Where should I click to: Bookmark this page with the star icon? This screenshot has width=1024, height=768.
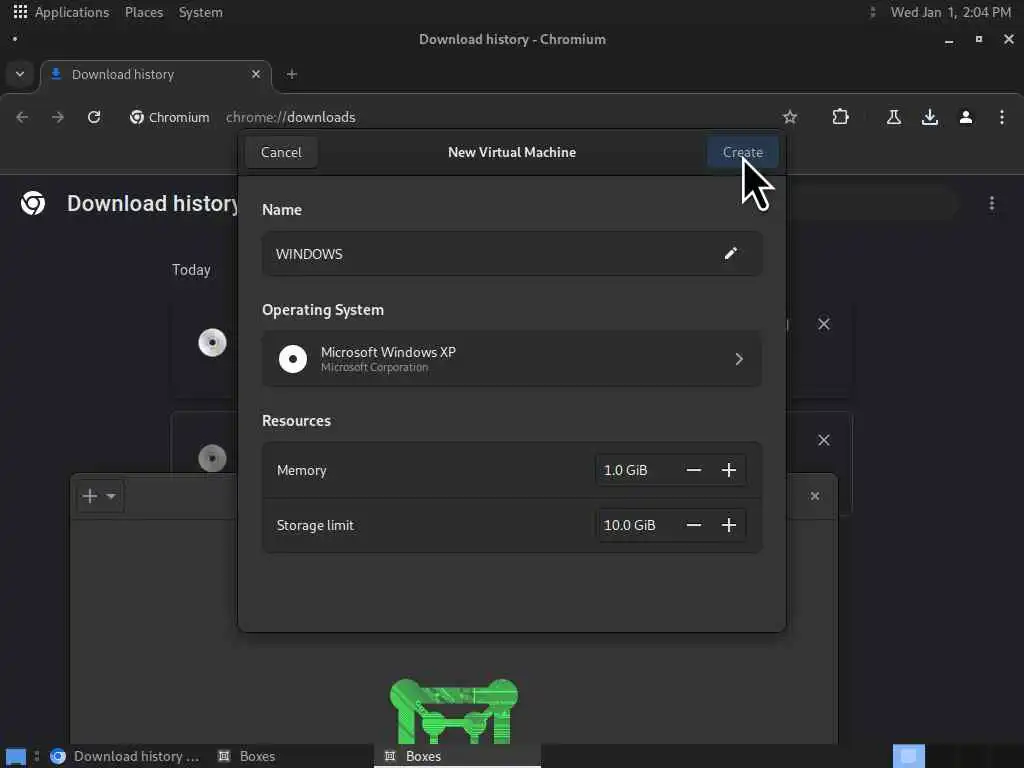(x=790, y=117)
